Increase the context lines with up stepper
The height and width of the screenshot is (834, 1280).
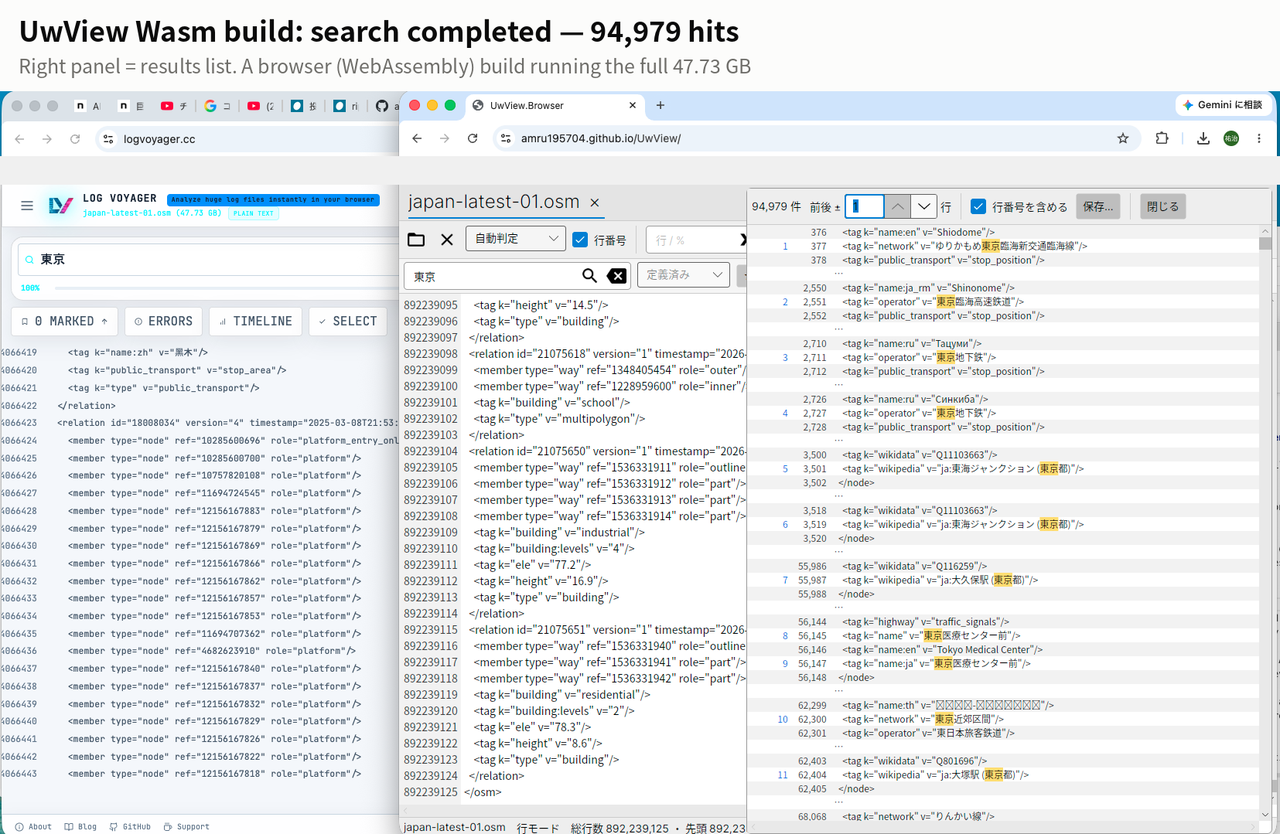click(898, 207)
